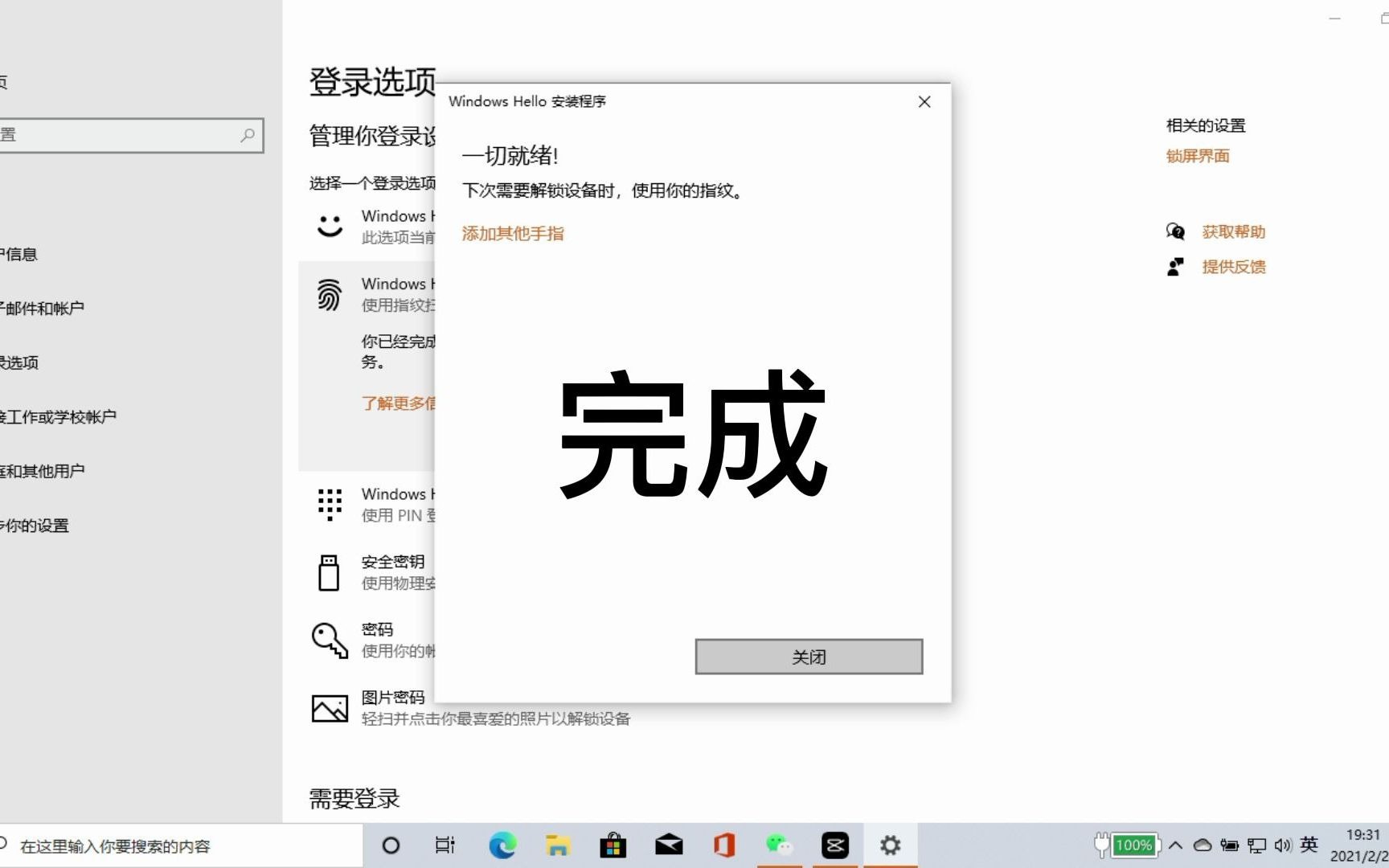Image resolution: width=1389 pixels, height=868 pixels.
Task: Select the Windows Hello 指纹 fingerprint icon
Action: 329,295
